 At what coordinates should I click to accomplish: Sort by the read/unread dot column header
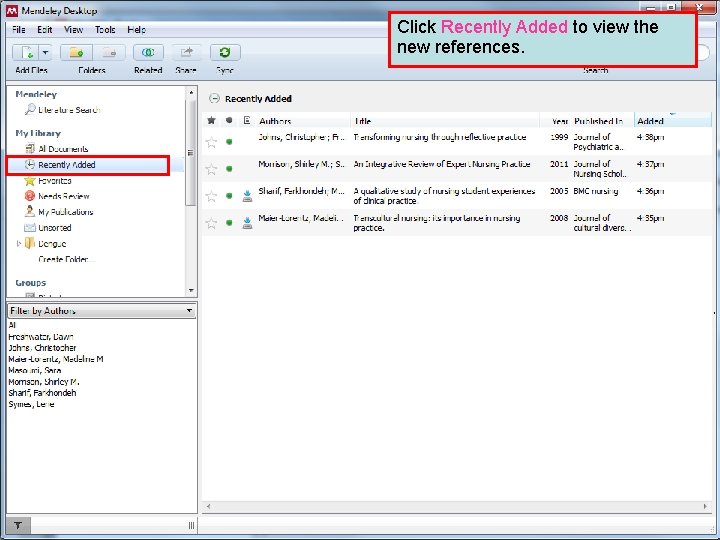click(229, 120)
